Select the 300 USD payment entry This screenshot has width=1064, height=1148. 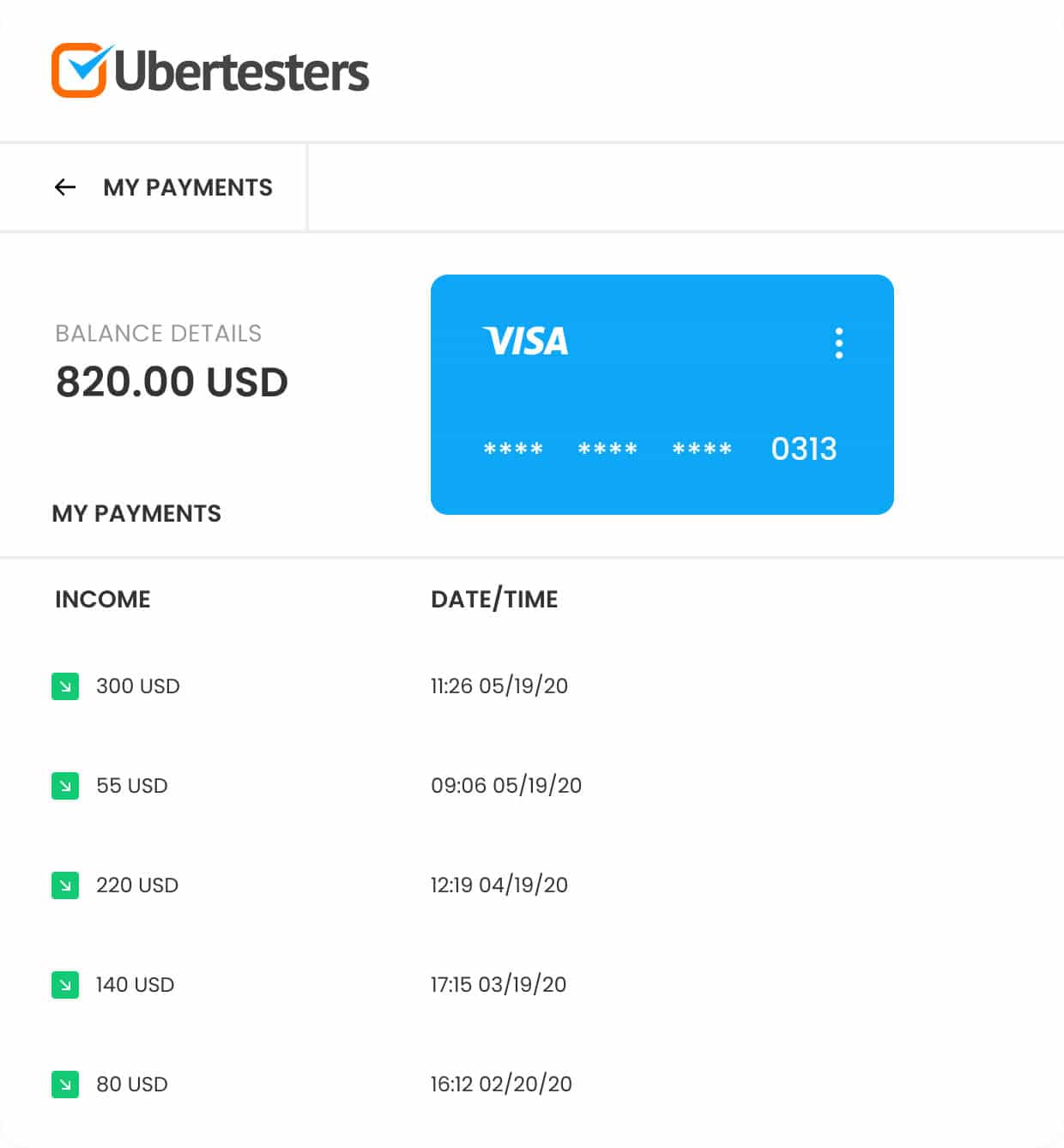[x=139, y=686]
